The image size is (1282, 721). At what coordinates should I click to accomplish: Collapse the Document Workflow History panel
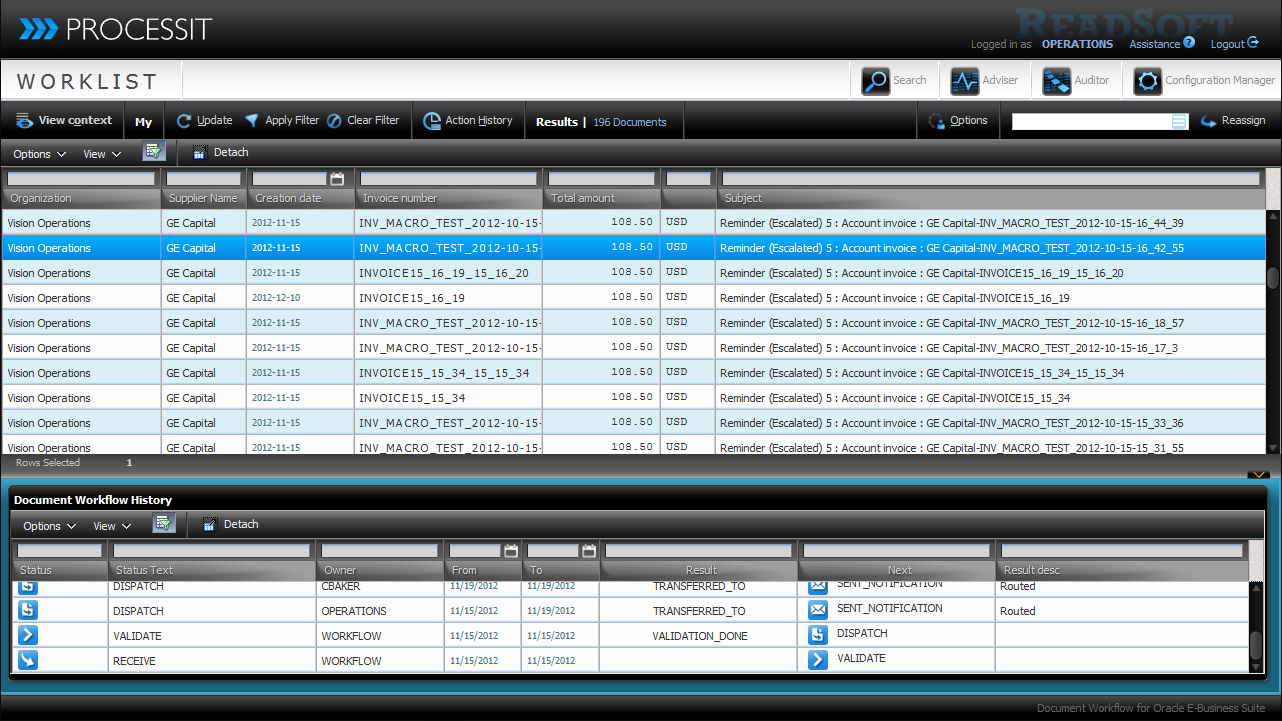[x=1257, y=476]
